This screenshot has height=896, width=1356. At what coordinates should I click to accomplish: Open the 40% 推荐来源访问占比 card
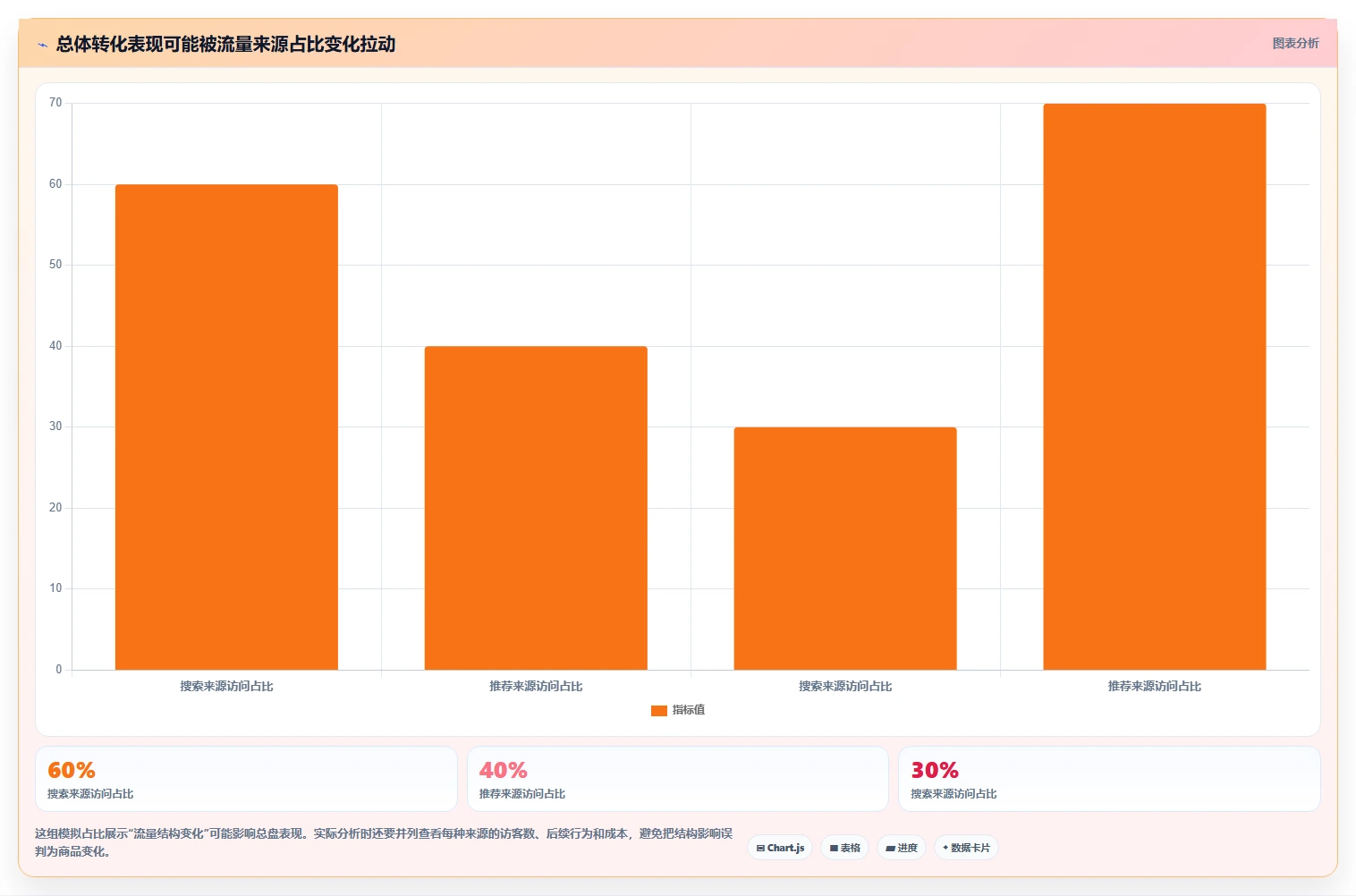pyautogui.click(x=677, y=779)
